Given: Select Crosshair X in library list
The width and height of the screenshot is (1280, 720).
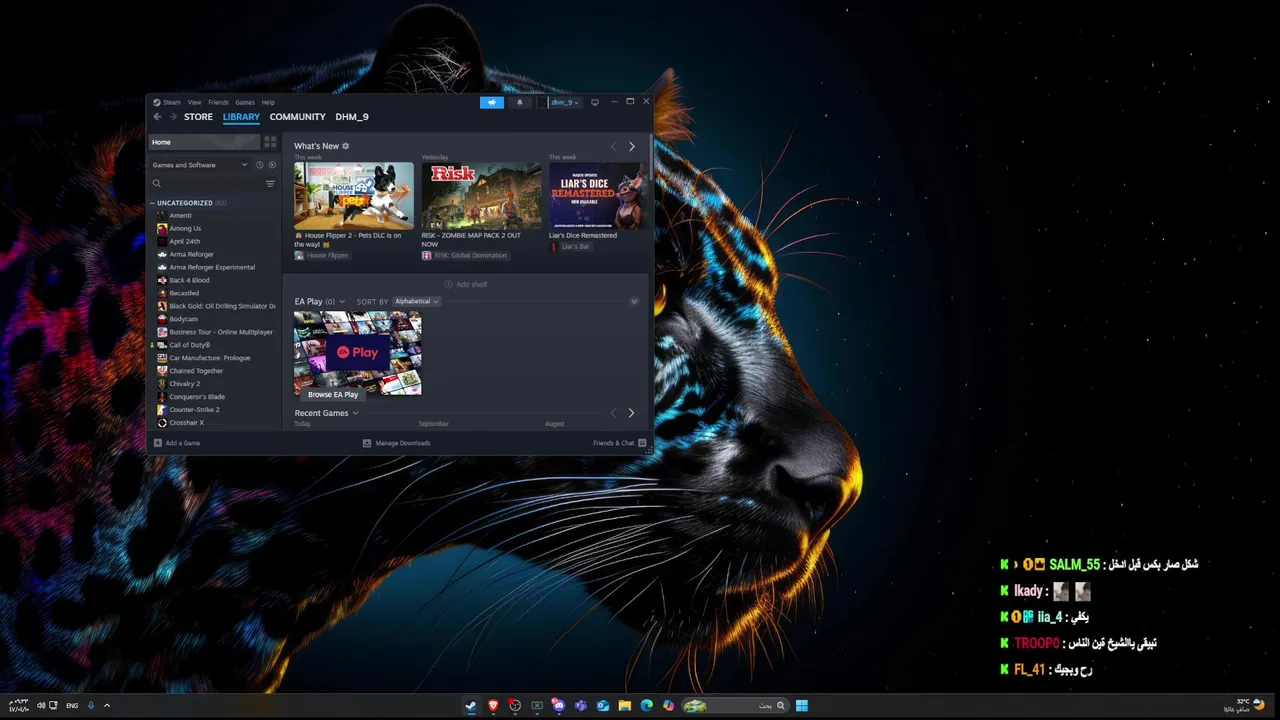Looking at the screenshot, I should [x=186, y=423].
